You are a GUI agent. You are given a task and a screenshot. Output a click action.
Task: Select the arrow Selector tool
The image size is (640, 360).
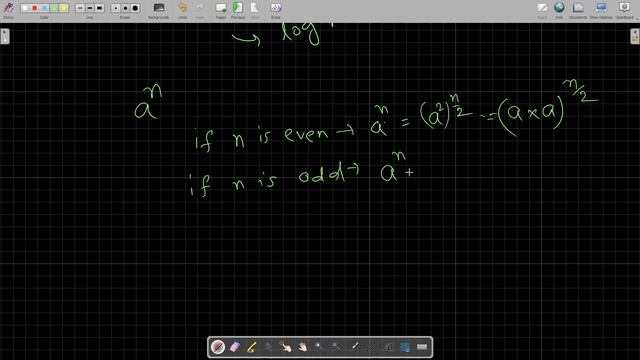click(x=269, y=347)
